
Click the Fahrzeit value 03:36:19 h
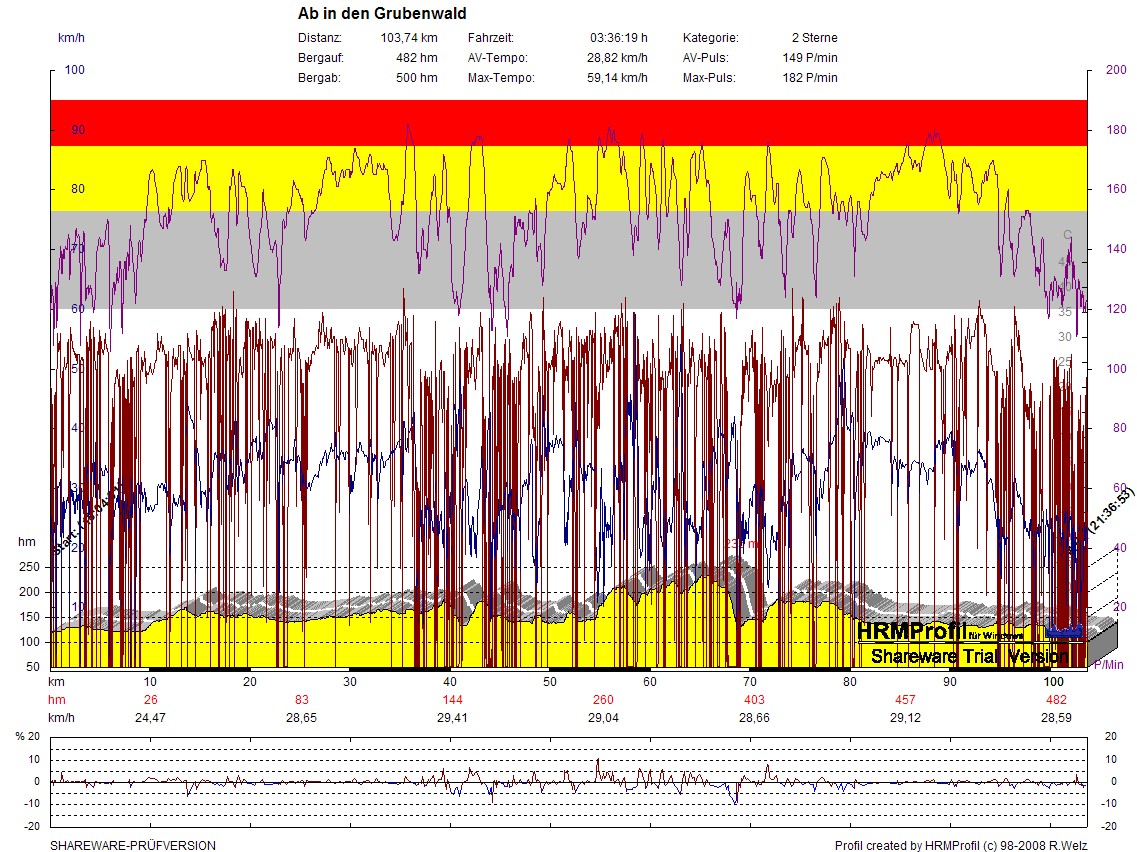pos(618,38)
